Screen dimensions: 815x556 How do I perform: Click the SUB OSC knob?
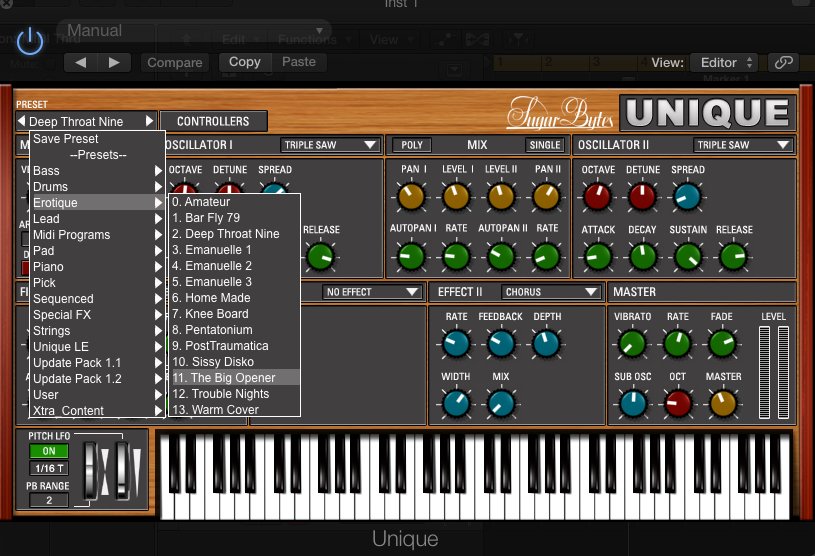(633, 404)
